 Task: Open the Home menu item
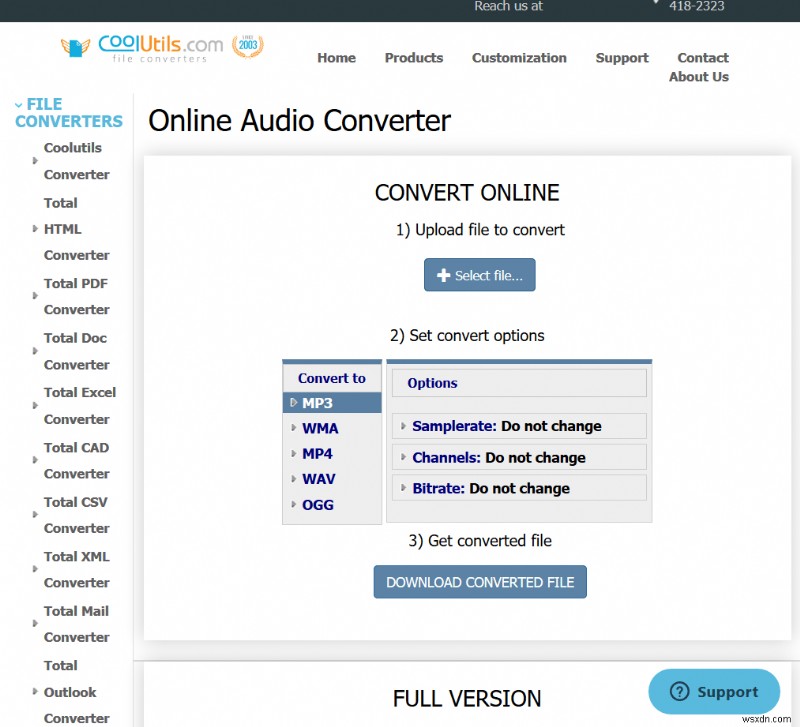pos(336,58)
